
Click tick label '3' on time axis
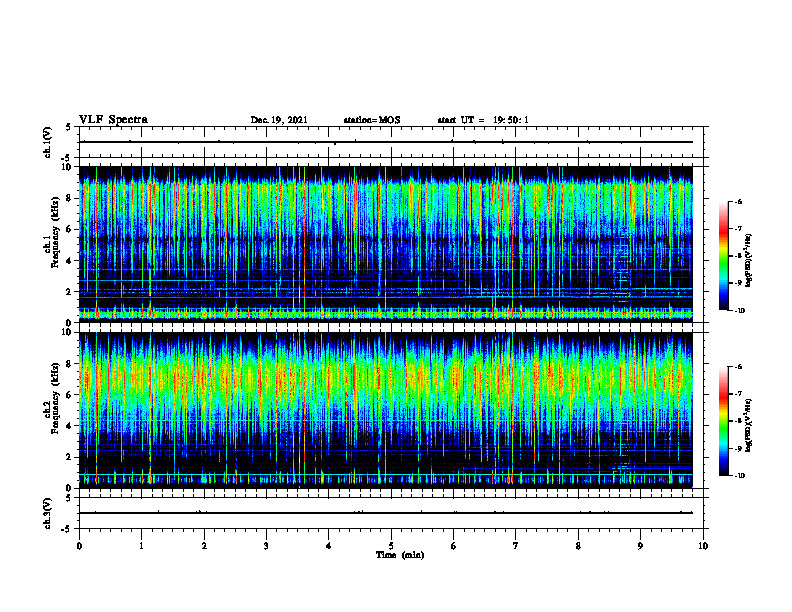(x=266, y=546)
